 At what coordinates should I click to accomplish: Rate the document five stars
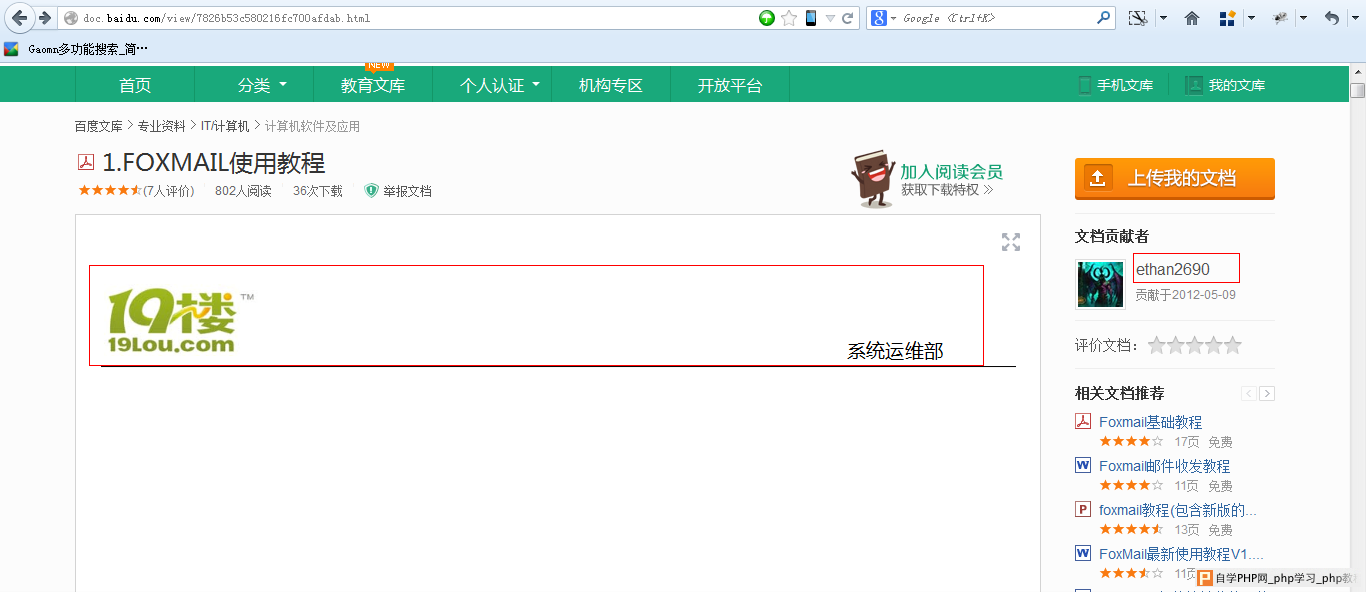click(1233, 345)
